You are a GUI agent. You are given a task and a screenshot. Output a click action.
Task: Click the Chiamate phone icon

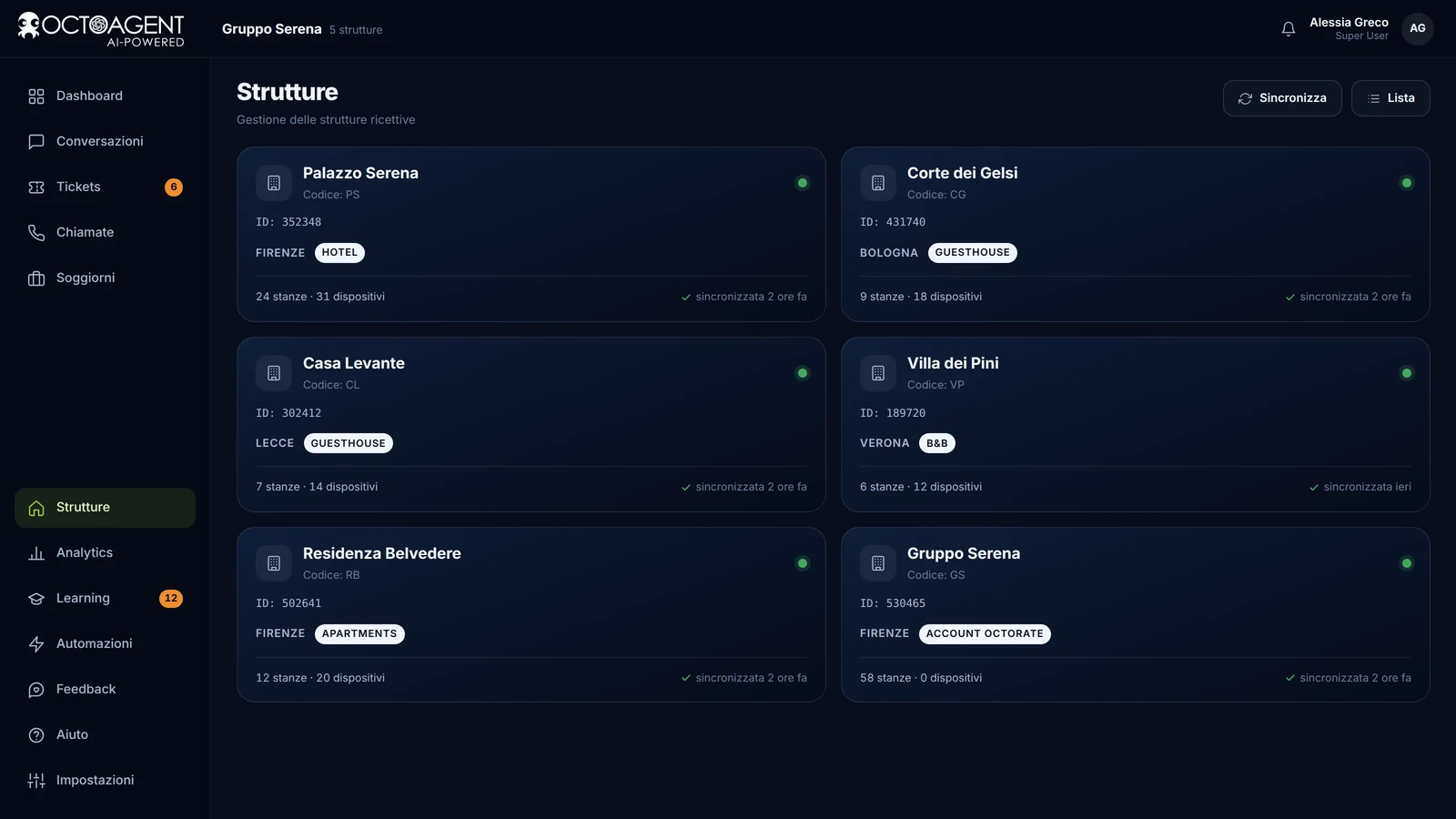(x=36, y=233)
